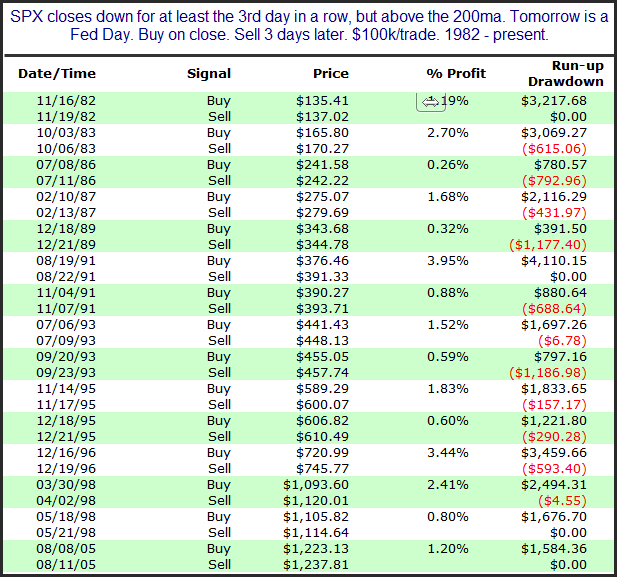Click the ($792.96) drawdown value
The image size is (617, 577).
[554, 181]
